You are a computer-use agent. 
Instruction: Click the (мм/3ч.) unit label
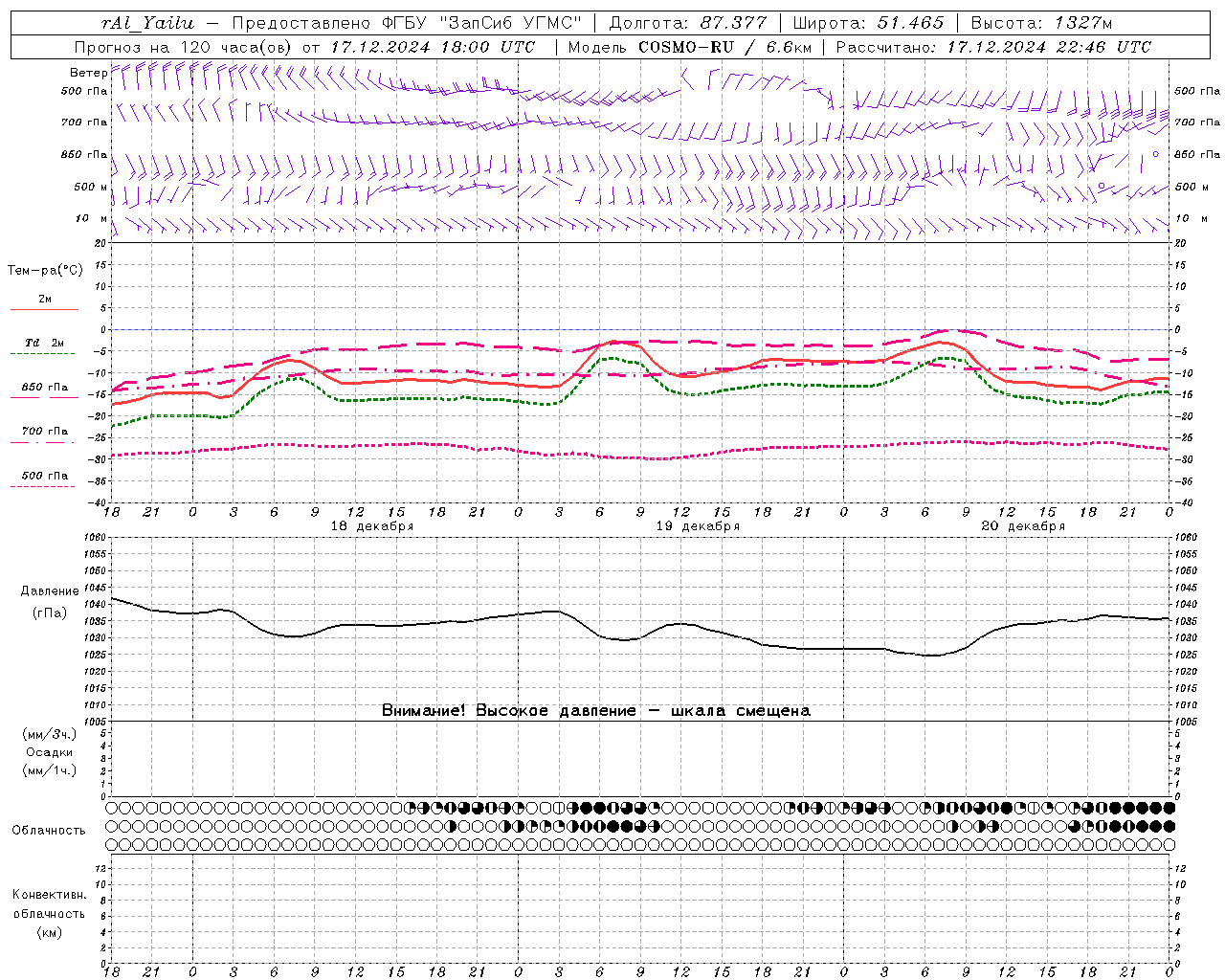(49, 734)
